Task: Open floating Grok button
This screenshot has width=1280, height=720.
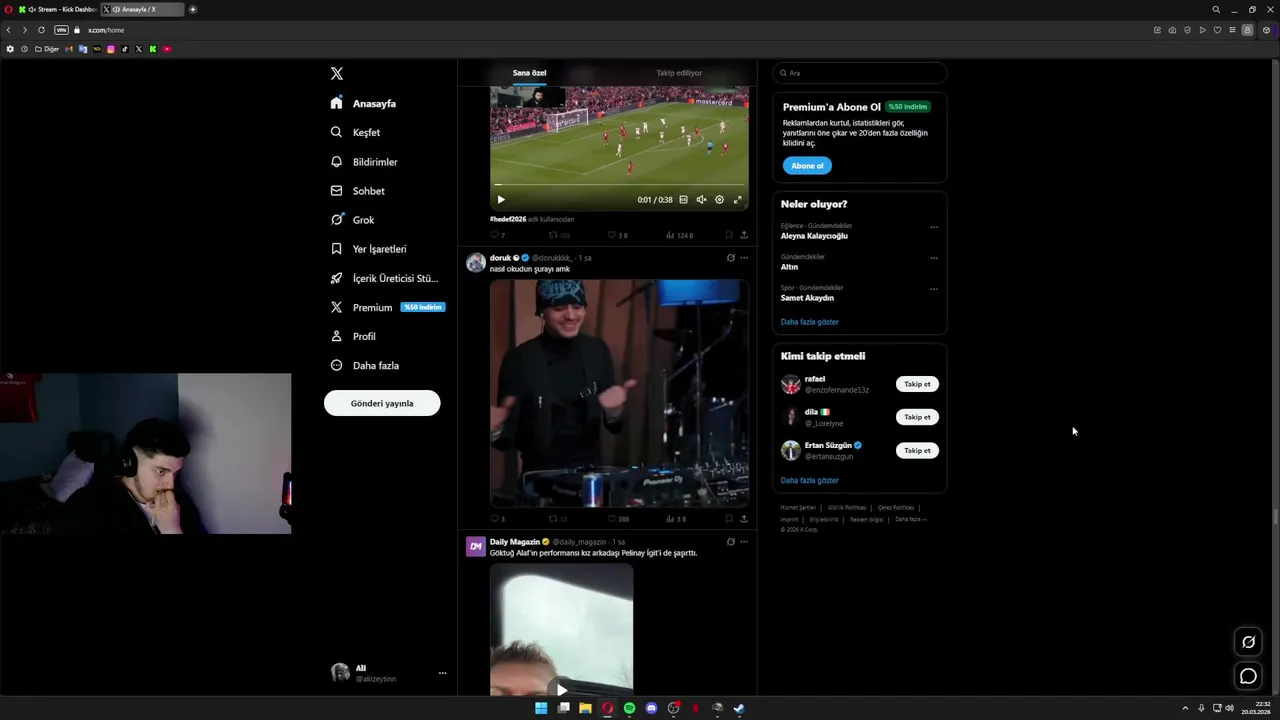Action: (x=1248, y=642)
